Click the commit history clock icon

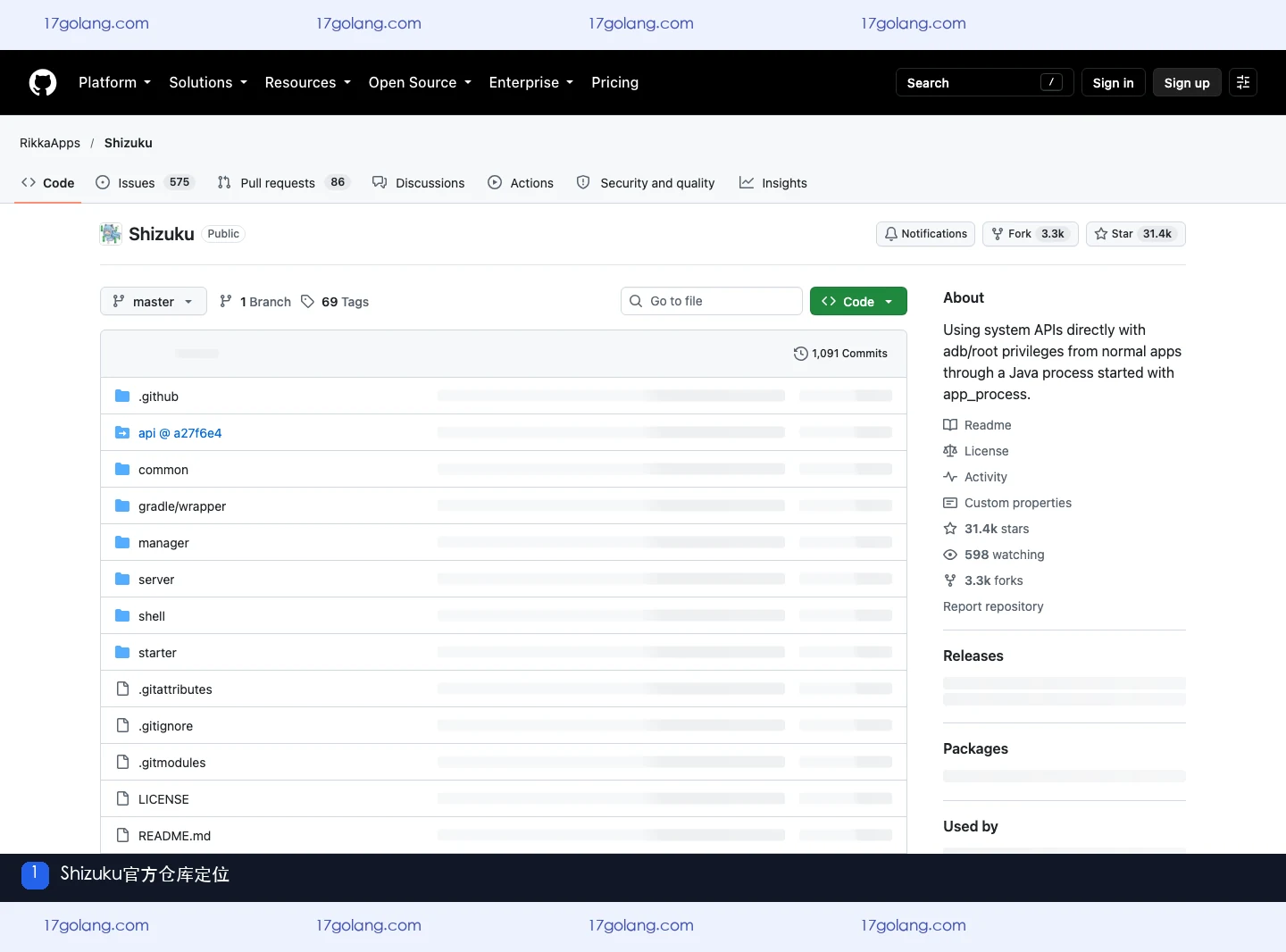(800, 354)
